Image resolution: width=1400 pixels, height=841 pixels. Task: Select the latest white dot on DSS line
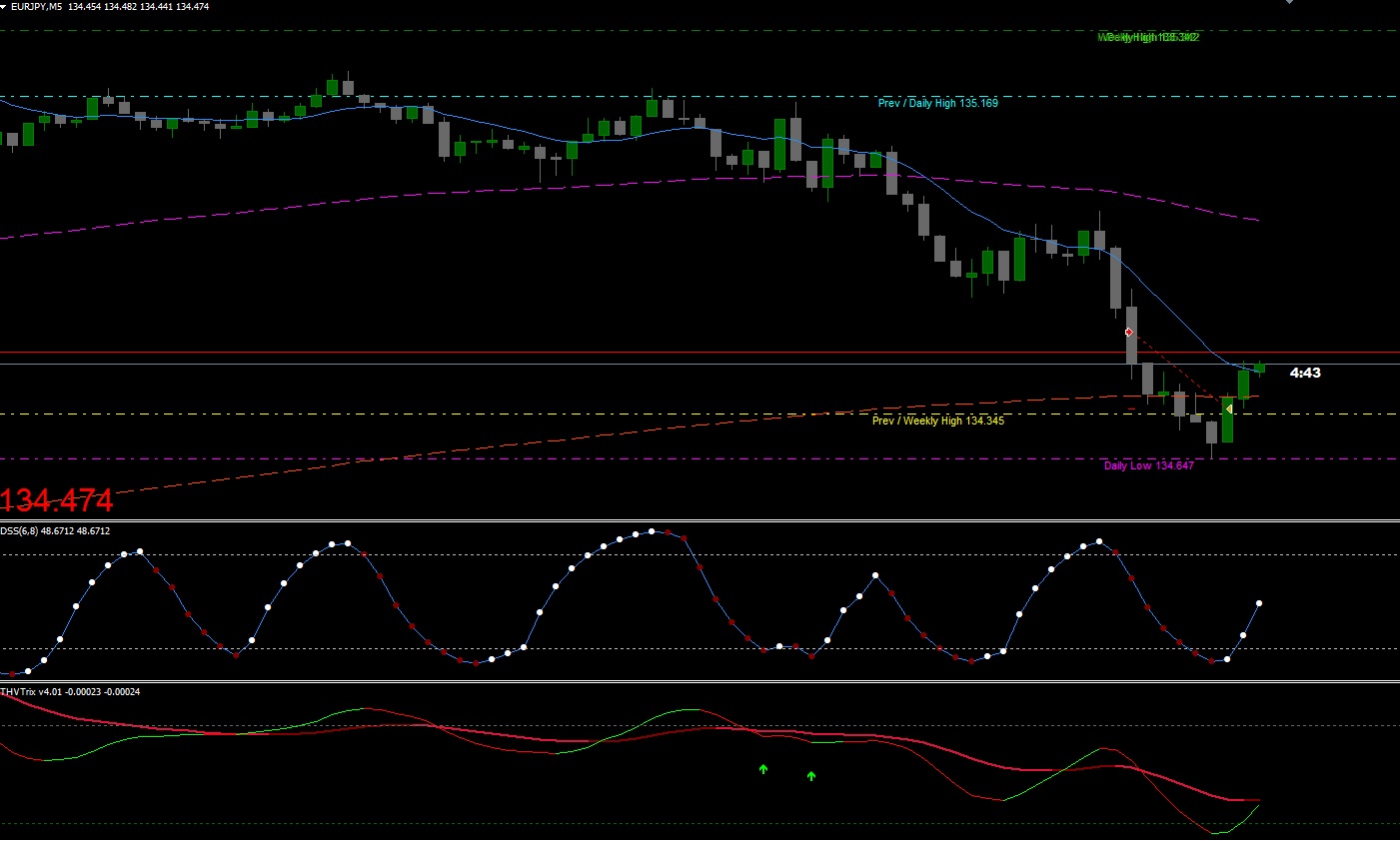(1259, 603)
